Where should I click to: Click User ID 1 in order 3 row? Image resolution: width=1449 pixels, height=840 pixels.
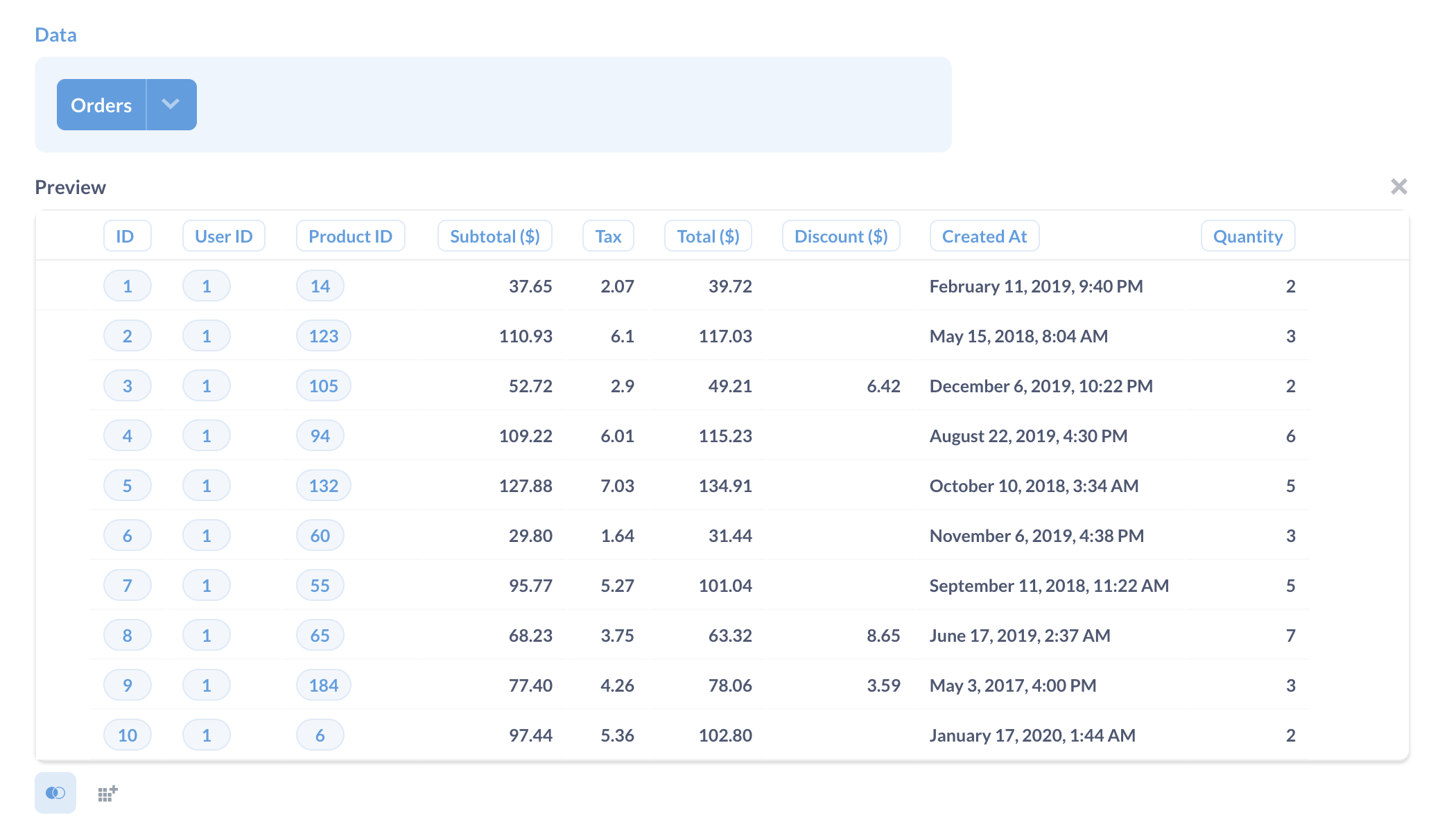[207, 386]
